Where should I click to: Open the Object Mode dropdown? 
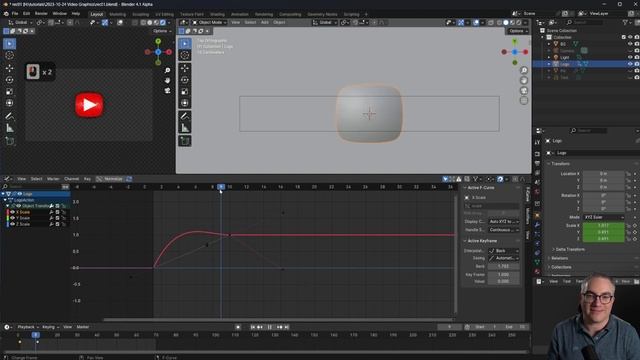[x=209, y=22]
